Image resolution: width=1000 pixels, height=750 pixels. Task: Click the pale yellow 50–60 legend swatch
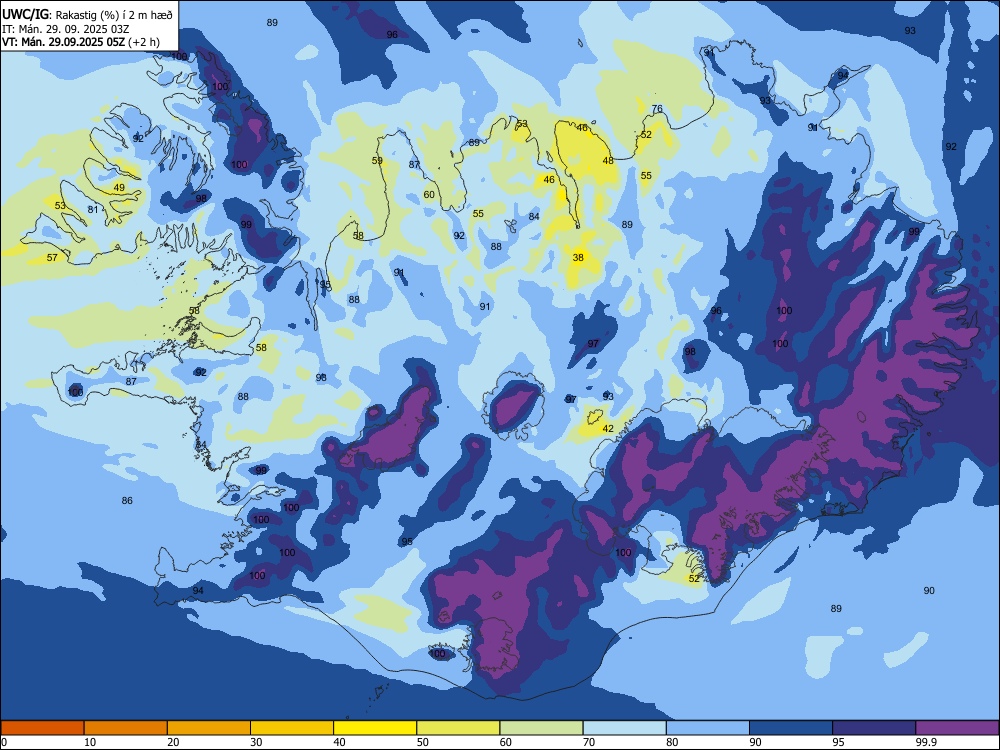[x=458, y=728]
